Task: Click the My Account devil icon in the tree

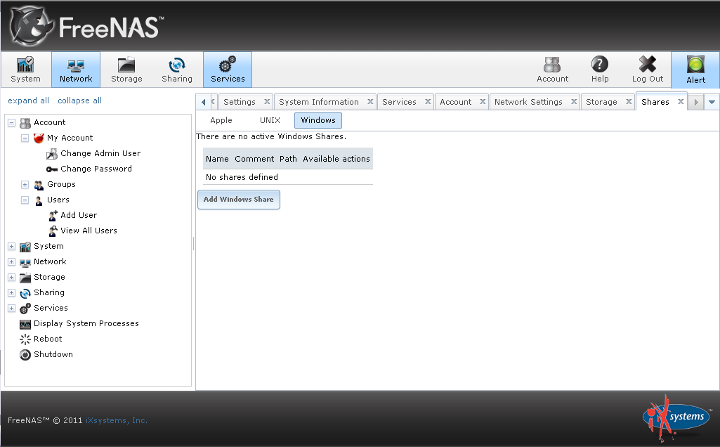Action: 39,138
